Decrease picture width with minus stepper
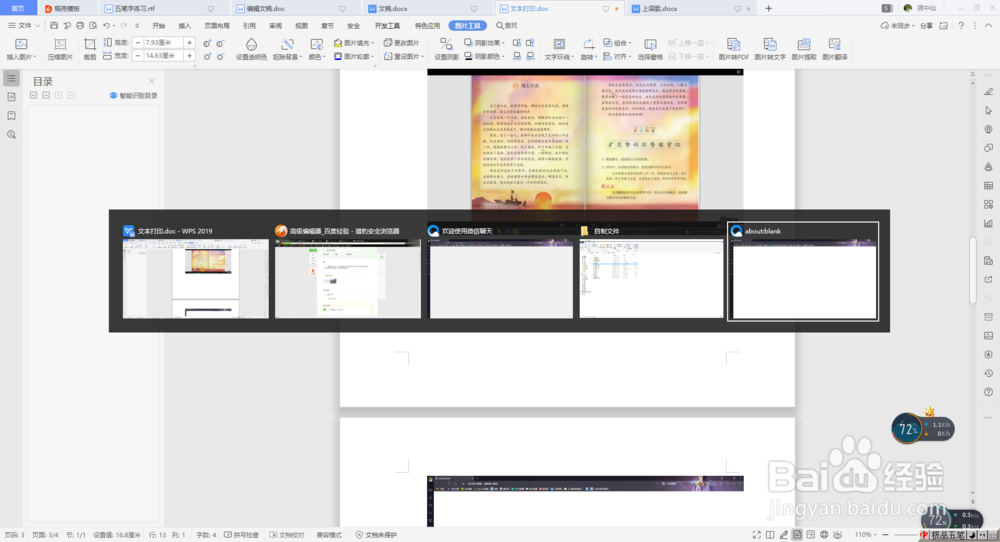The image size is (1000, 542). pyautogui.click(x=138, y=55)
